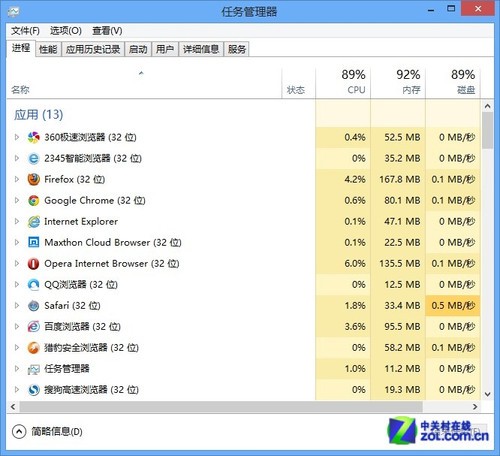Click the 百度浏览器 95.5 MB cell
The height and width of the screenshot is (456, 500).
398,327
